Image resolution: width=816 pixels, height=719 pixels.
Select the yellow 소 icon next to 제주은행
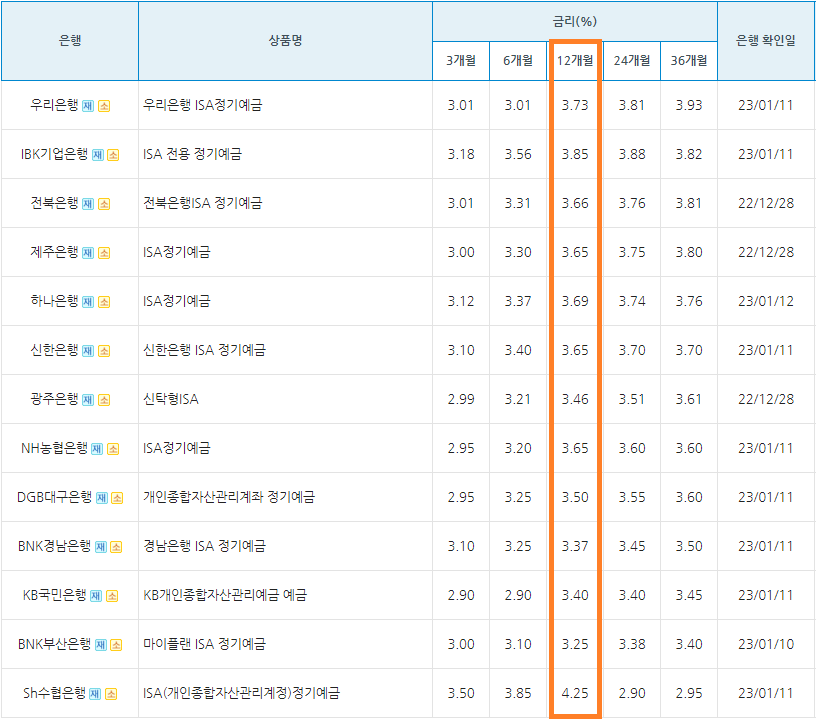[104, 253]
